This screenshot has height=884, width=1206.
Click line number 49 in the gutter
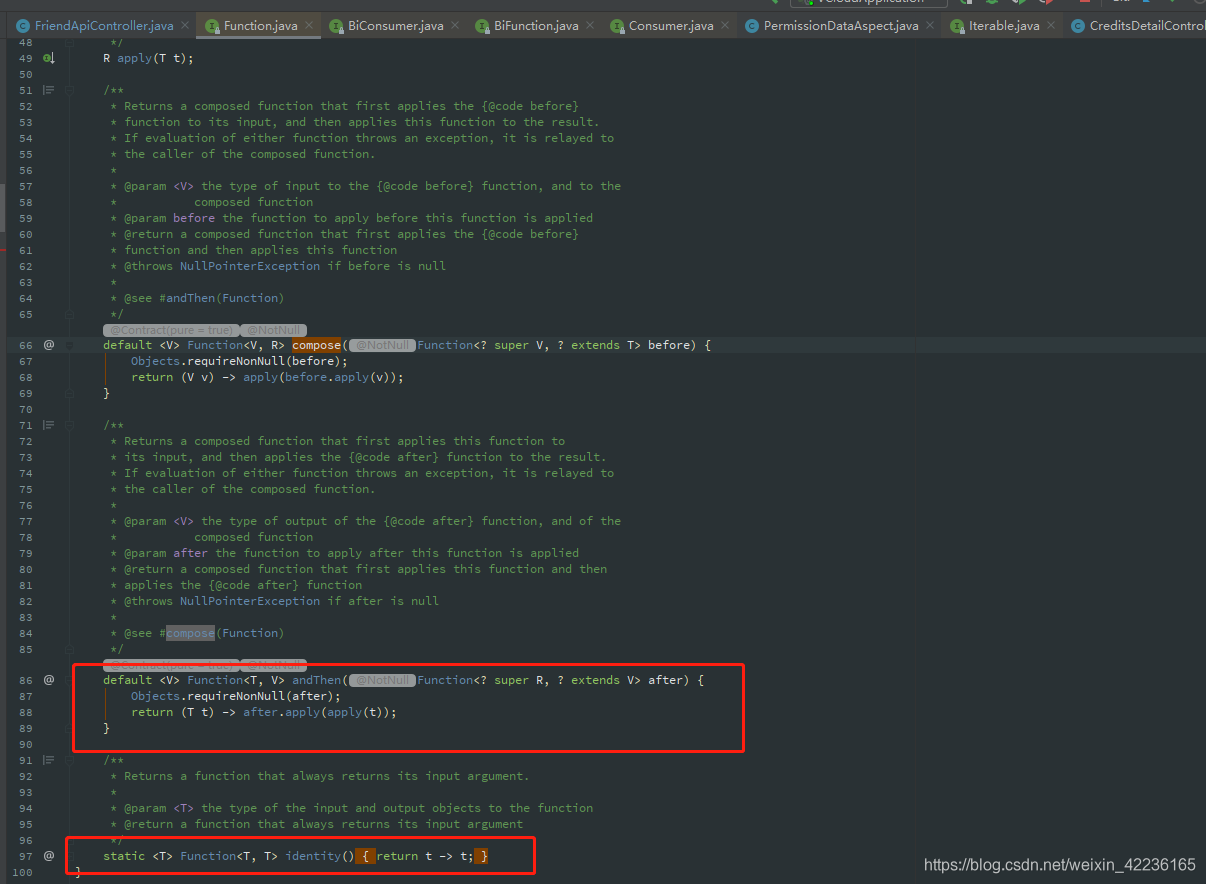(25, 58)
